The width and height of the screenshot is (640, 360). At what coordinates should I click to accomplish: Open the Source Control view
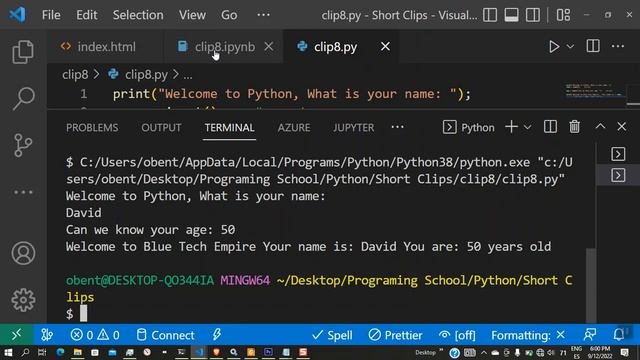(23, 145)
